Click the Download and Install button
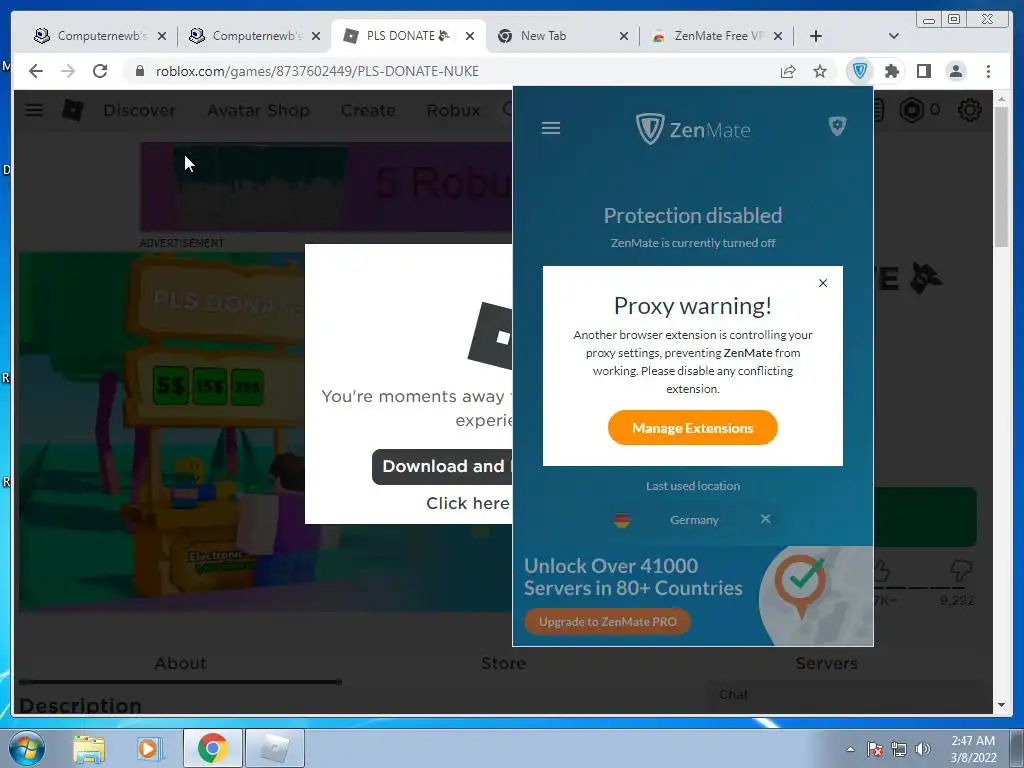Screen dimensions: 1024x768 pyautogui.click(x=442, y=466)
